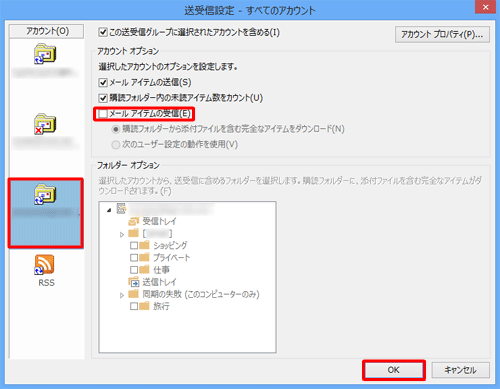Click the 受信トレイ folder icon

(134, 221)
